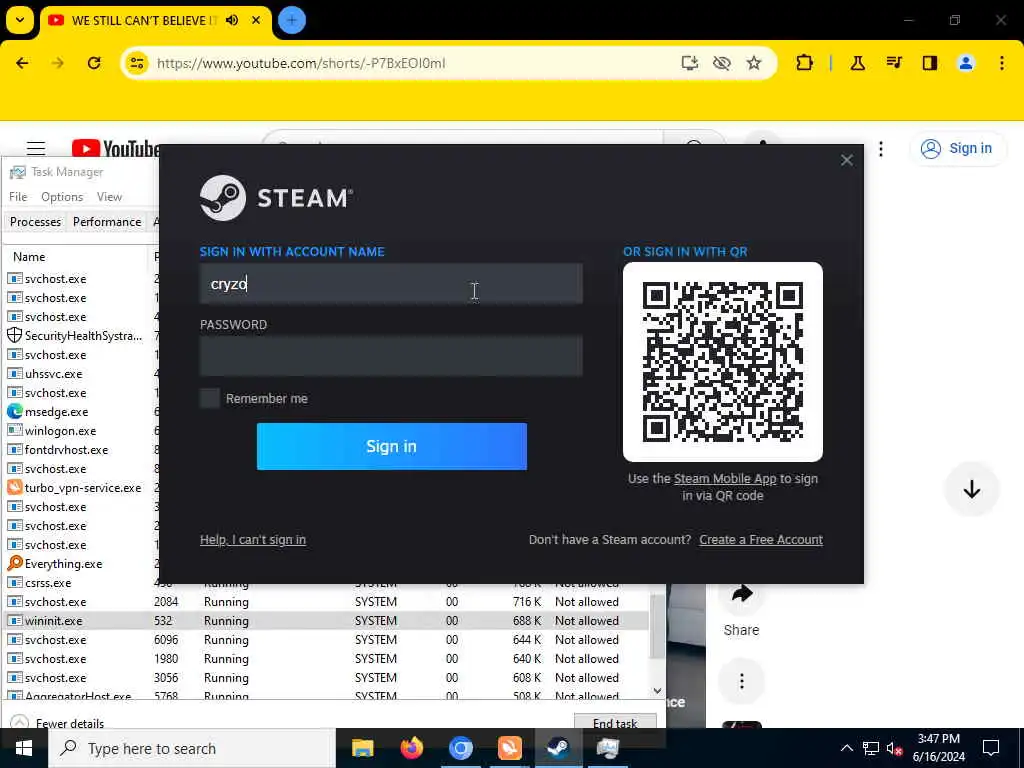Click the crossed-out eye icon in the address bar

click(x=722, y=63)
